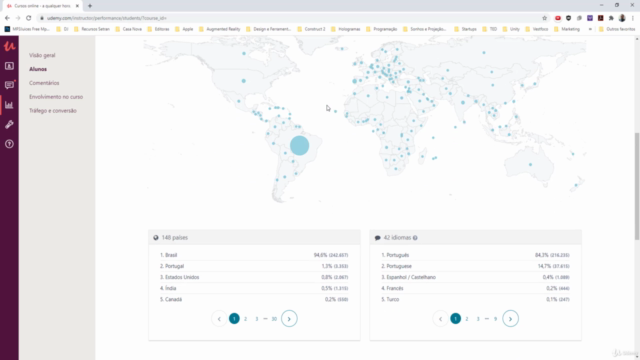640x360 pixels.
Task: Click the Estados Unidos row
Action: pos(254,277)
